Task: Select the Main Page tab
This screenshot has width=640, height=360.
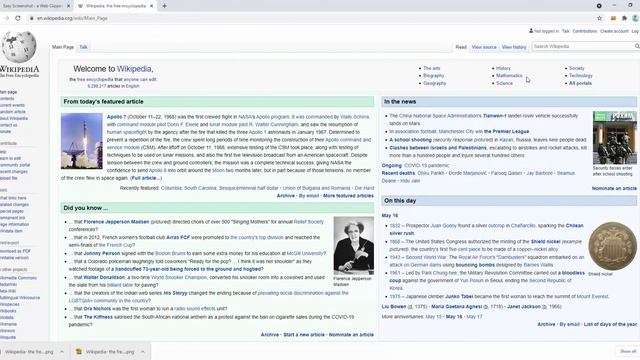Action: [63, 47]
